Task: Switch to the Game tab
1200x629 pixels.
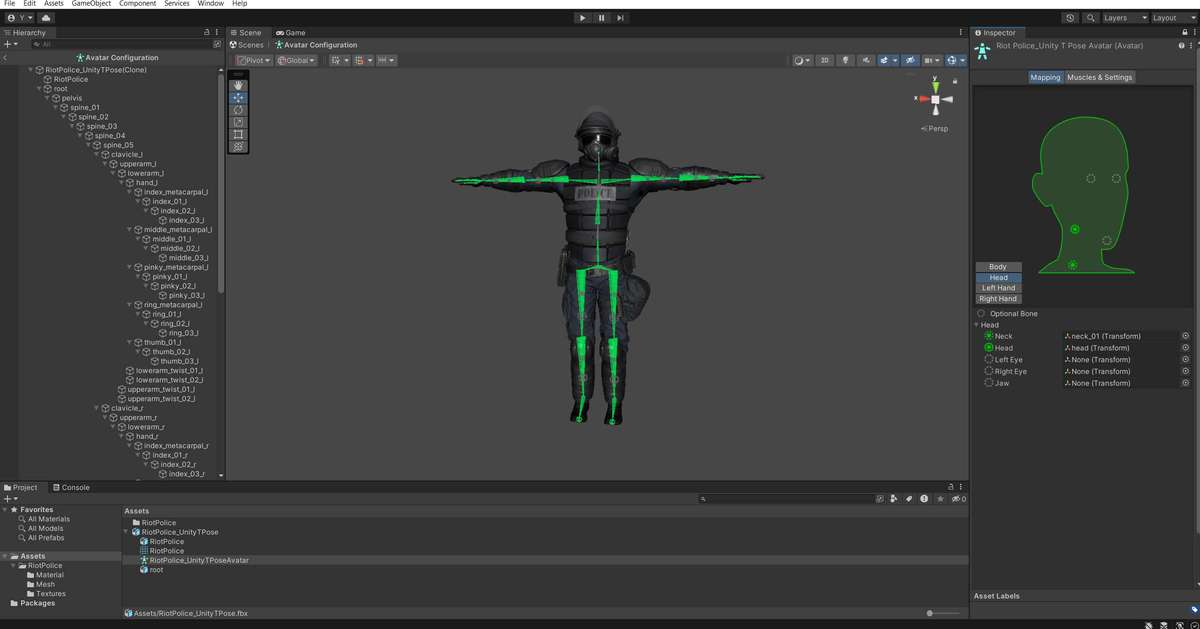Action: tap(290, 32)
